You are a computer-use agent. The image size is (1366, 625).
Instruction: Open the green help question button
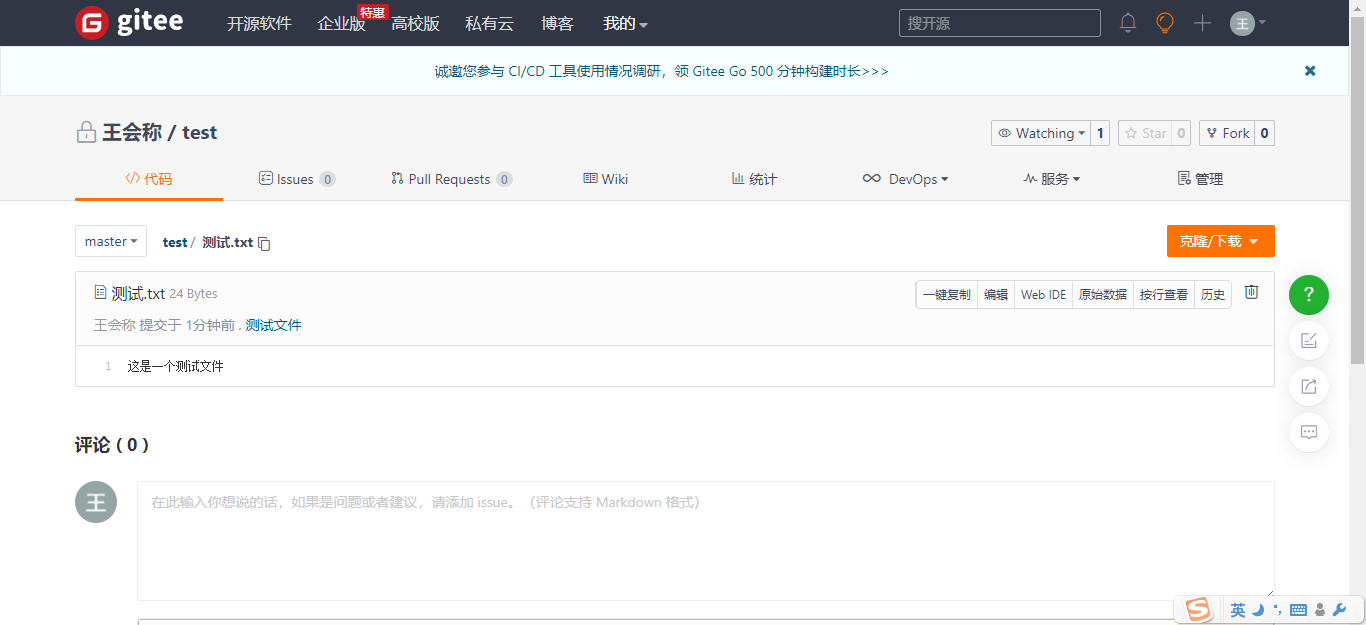coord(1309,295)
